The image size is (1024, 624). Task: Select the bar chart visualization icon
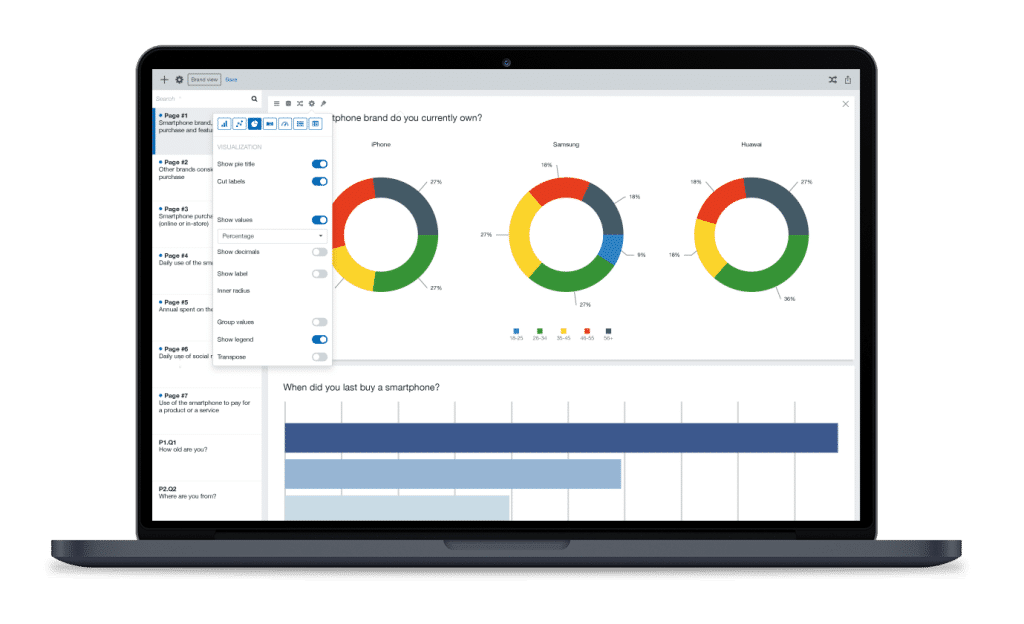[224, 123]
